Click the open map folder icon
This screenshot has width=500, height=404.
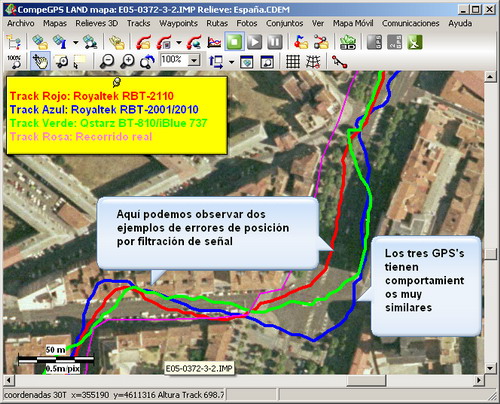(40, 42)
